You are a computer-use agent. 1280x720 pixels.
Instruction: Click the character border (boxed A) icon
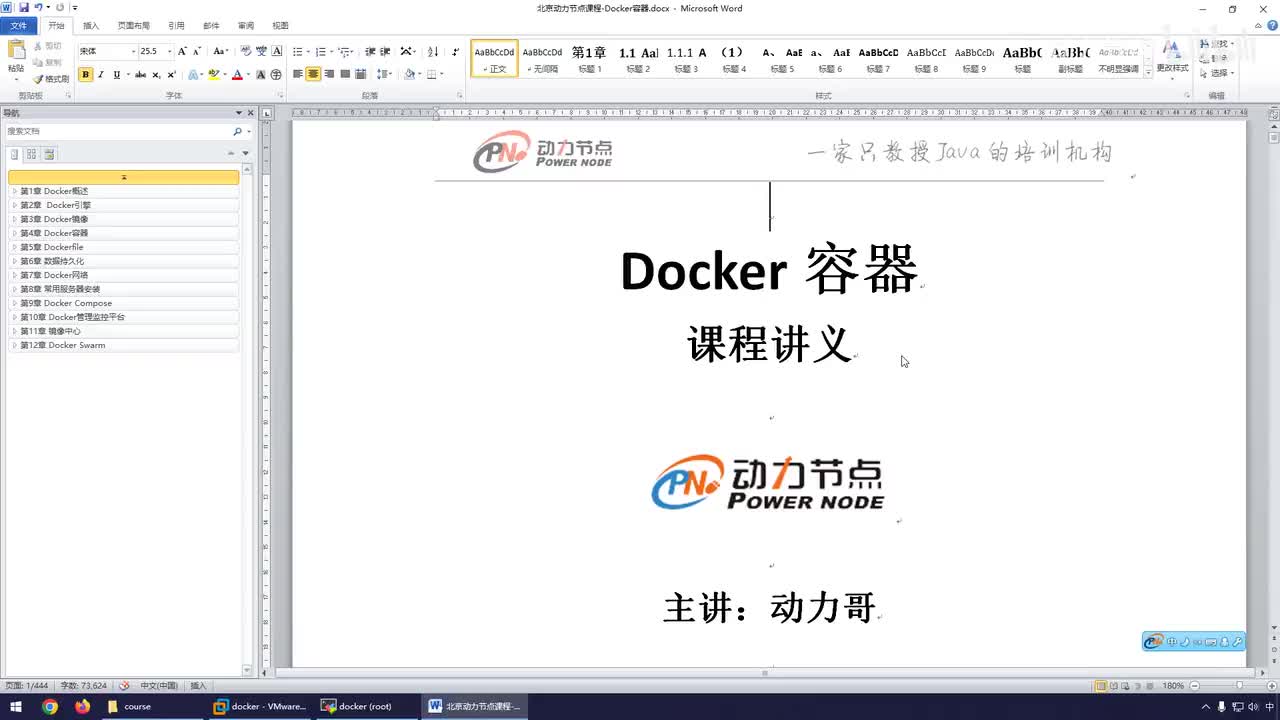pos(277,51)
